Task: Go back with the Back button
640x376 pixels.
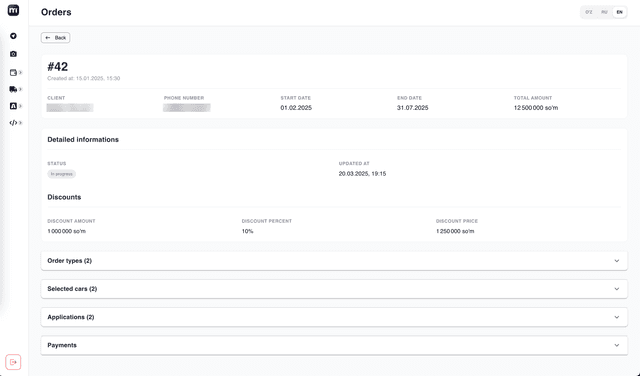Action: 56,38
